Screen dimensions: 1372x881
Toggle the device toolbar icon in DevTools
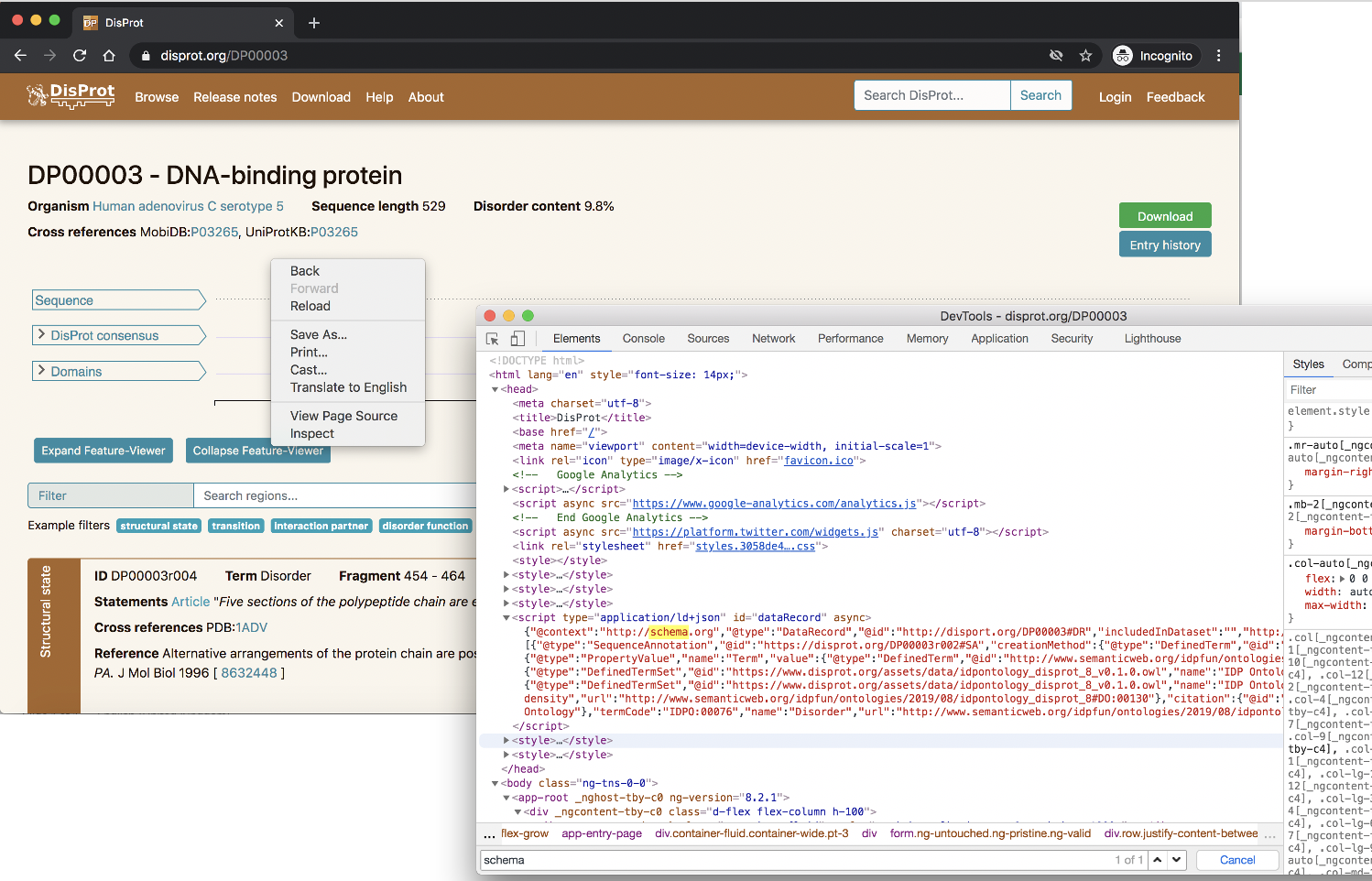click(x=517, y=338)
